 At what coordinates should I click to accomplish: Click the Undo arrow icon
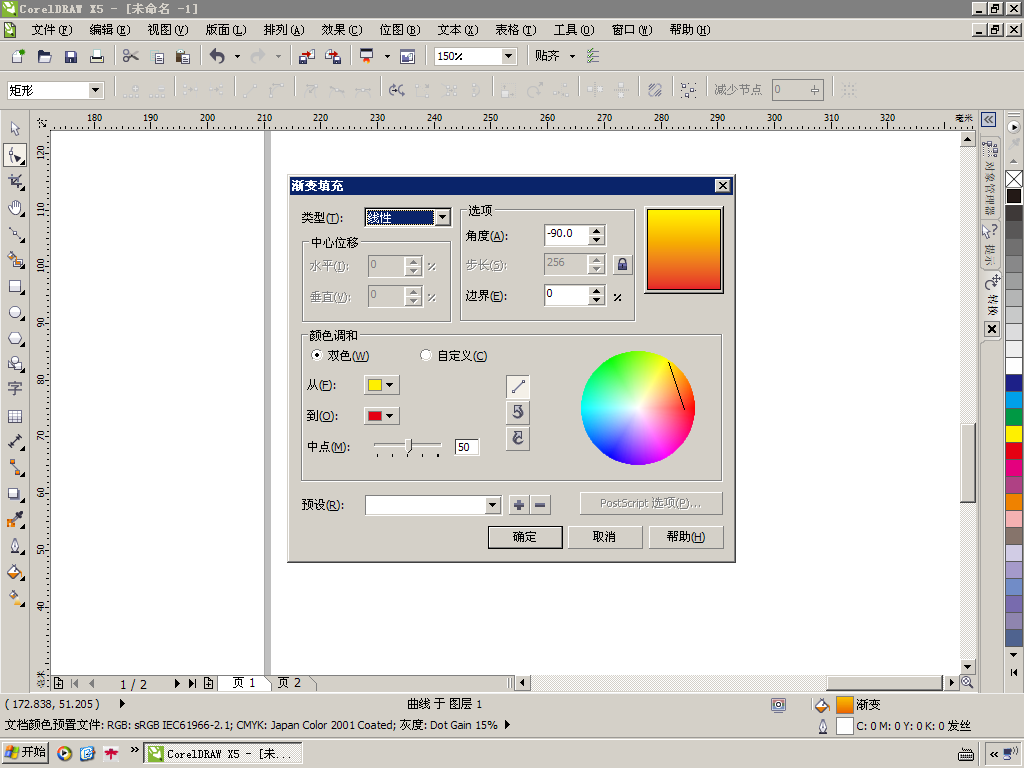pyautogui.click(x=217, y=56)
